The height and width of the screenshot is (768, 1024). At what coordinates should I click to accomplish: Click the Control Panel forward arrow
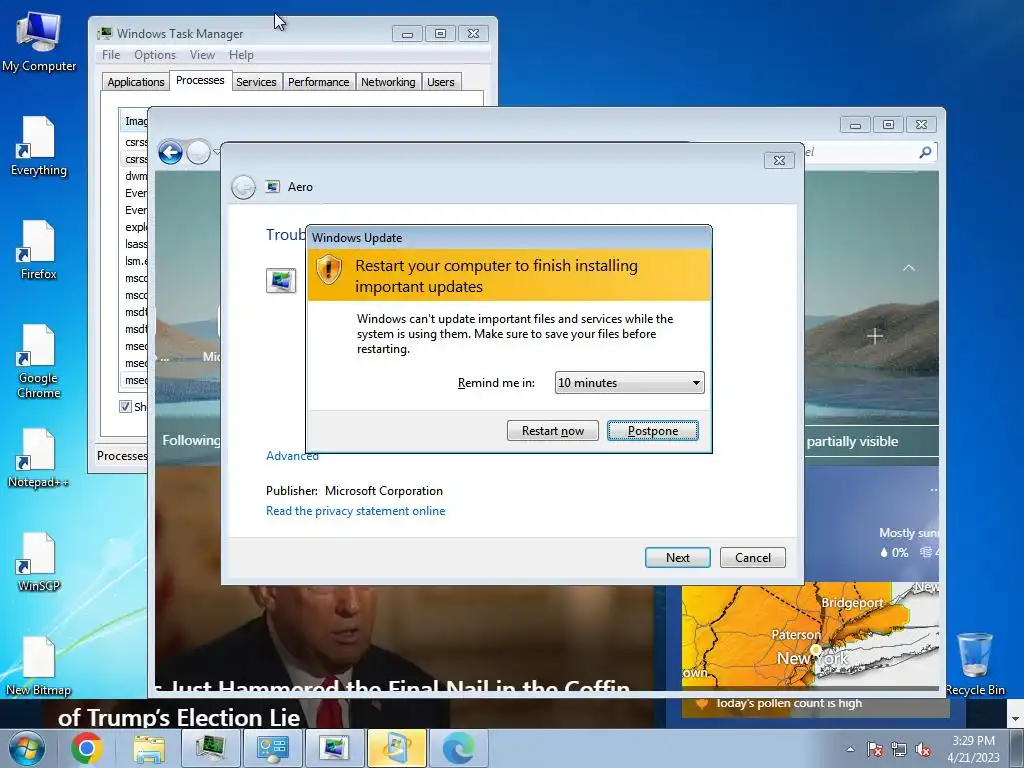point(199,153)
